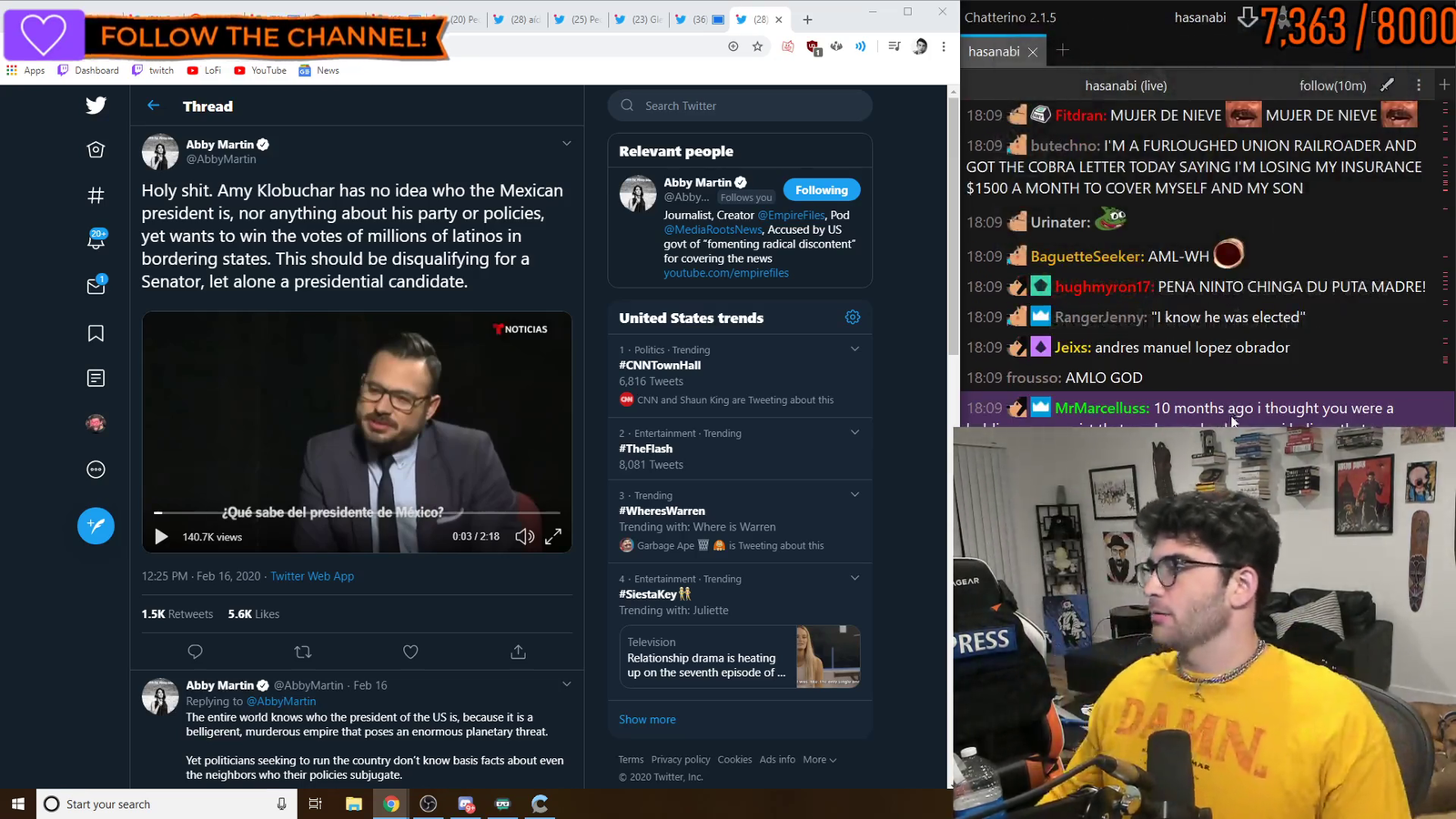Image resolution: width=1456 pixels, height=819 pixels.
Task: Open the More circle icon in Twitter sidebar
Action: pos(96,470)
